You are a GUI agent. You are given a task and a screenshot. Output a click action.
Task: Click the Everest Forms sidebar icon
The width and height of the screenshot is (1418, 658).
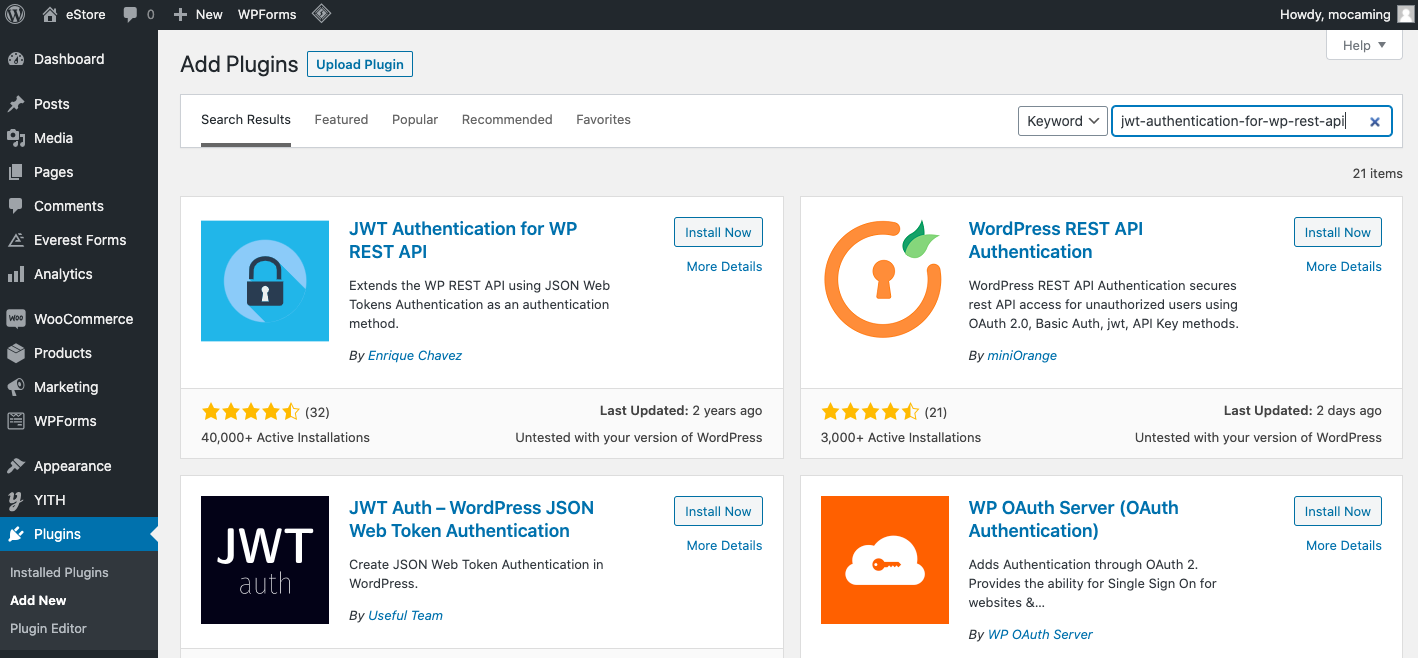16,240
